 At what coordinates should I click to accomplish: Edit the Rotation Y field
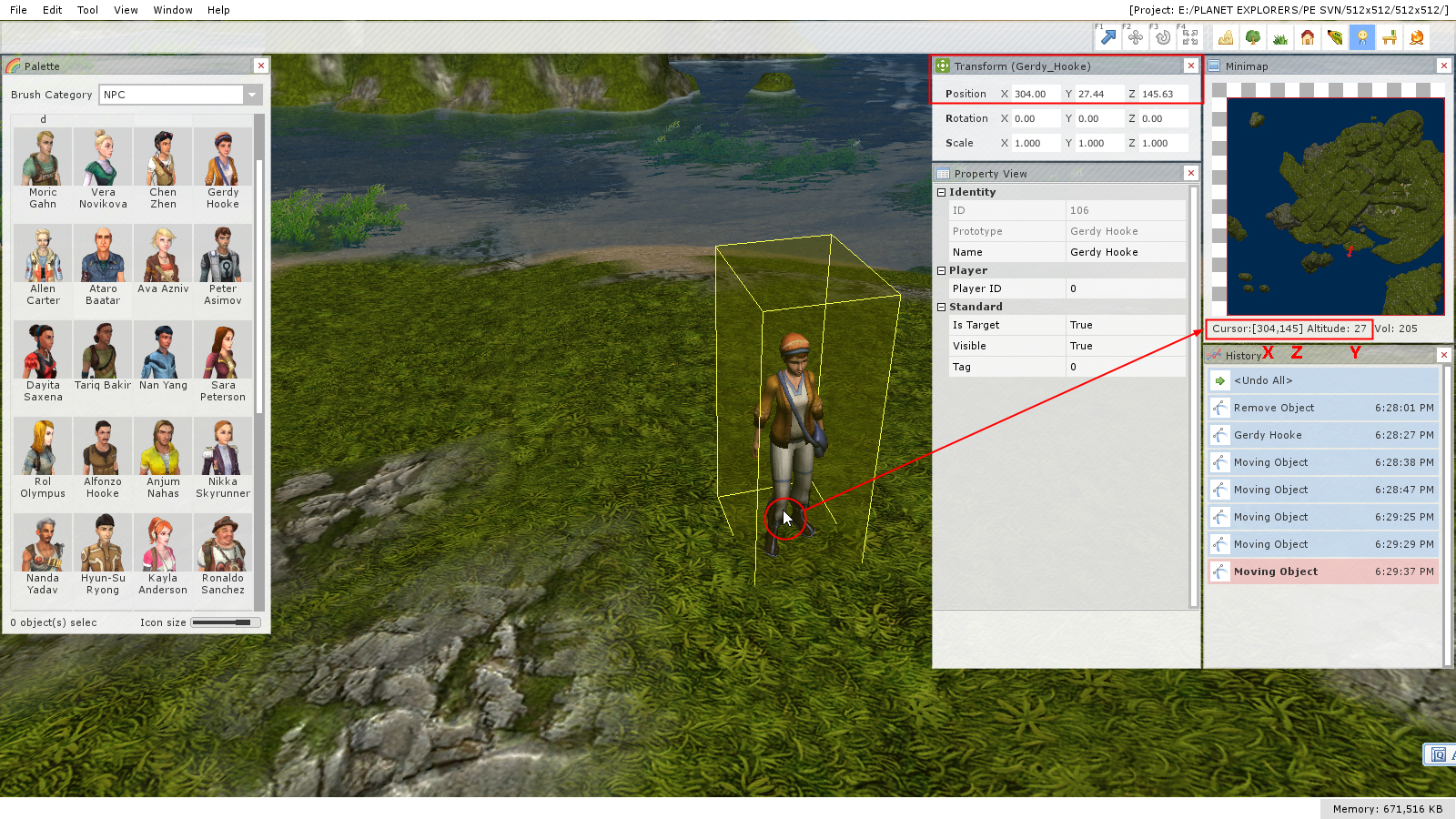[x=1099, y=118]
